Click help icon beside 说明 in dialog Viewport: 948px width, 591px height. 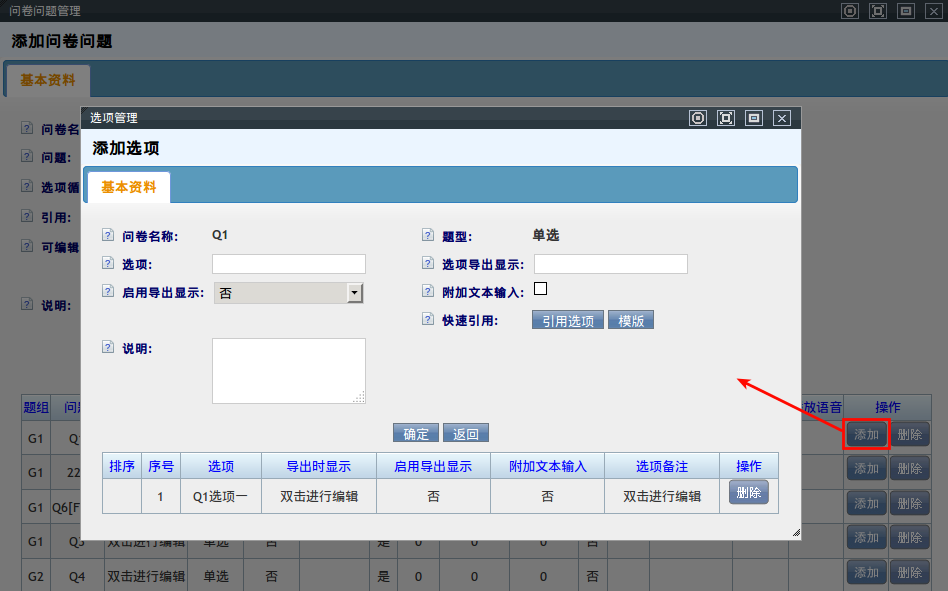[108, 347]
